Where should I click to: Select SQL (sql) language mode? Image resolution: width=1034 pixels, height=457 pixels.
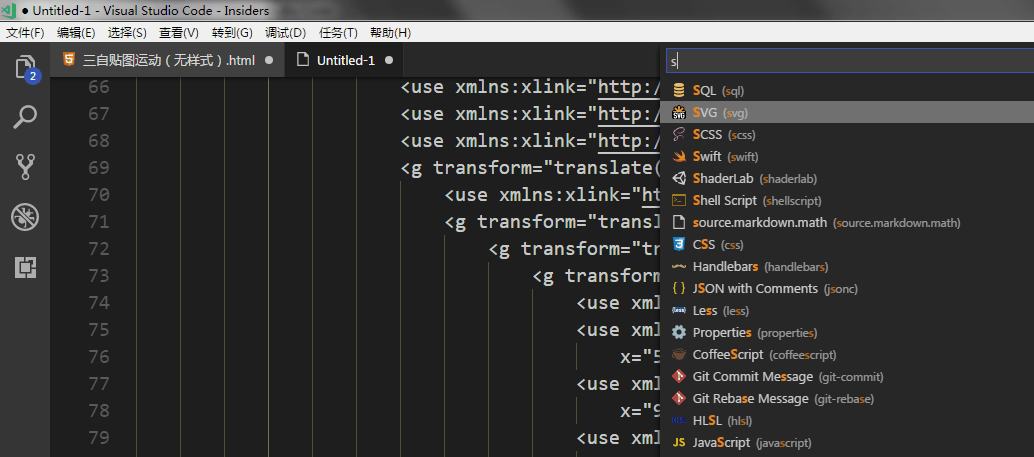click(x=847, y=90)
